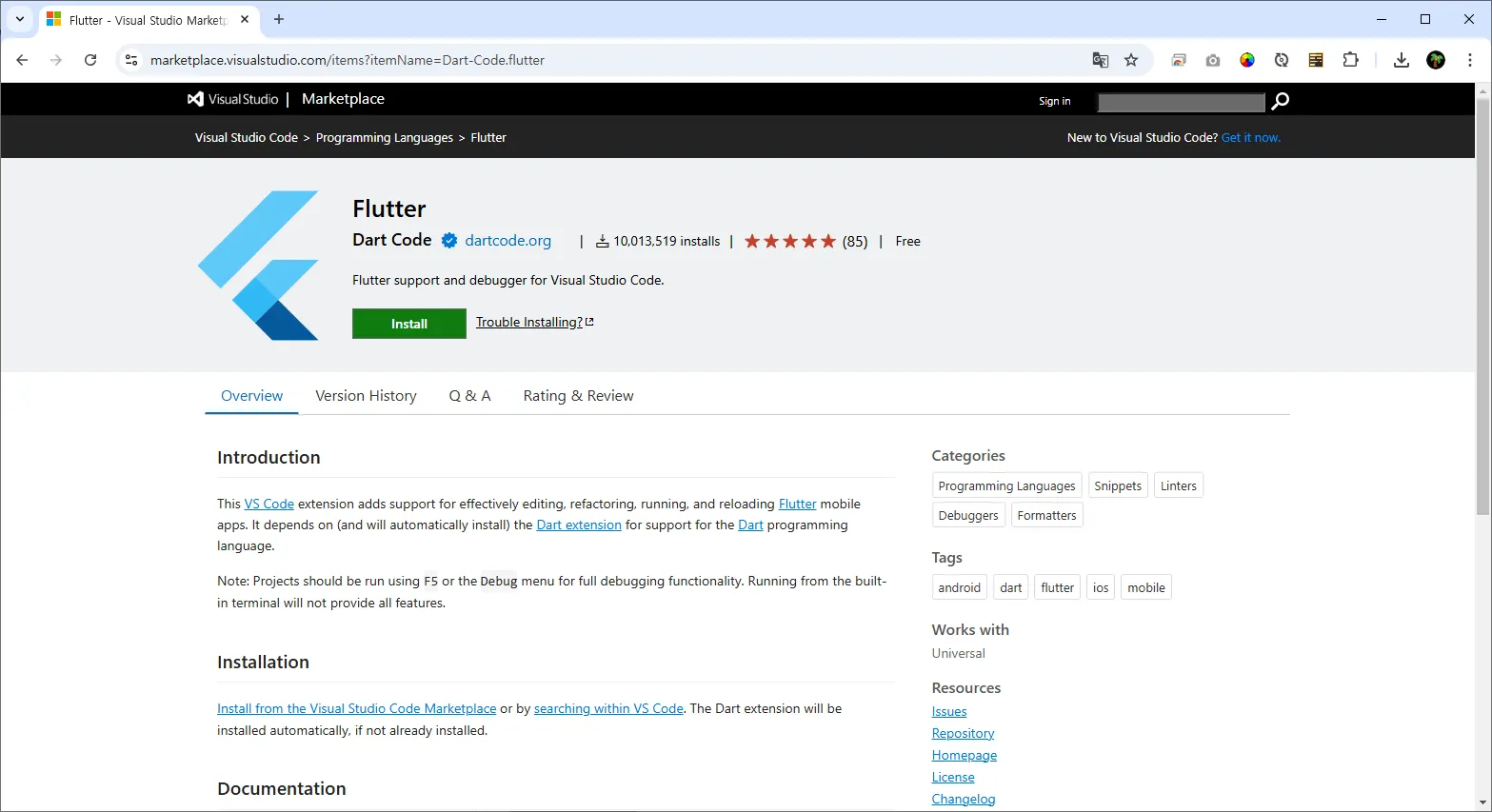Click the Sign in link

(x=1054, y=101)
